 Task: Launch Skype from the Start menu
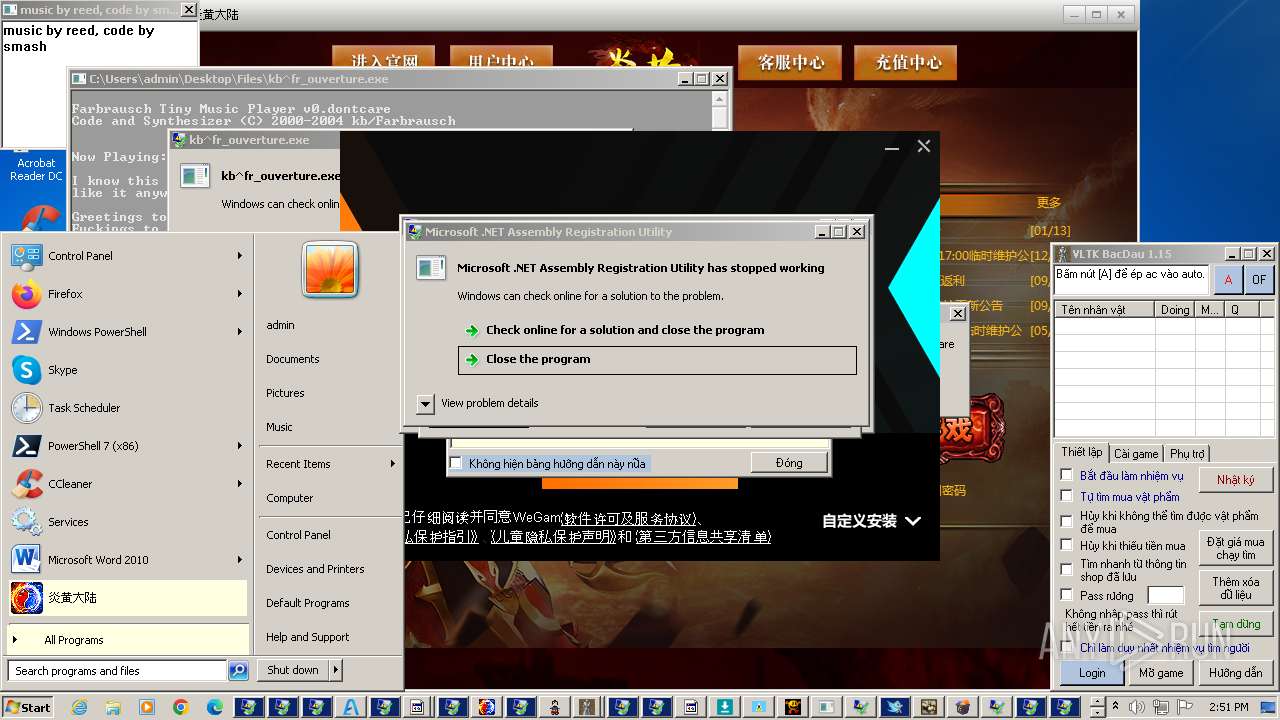(26, 370)
